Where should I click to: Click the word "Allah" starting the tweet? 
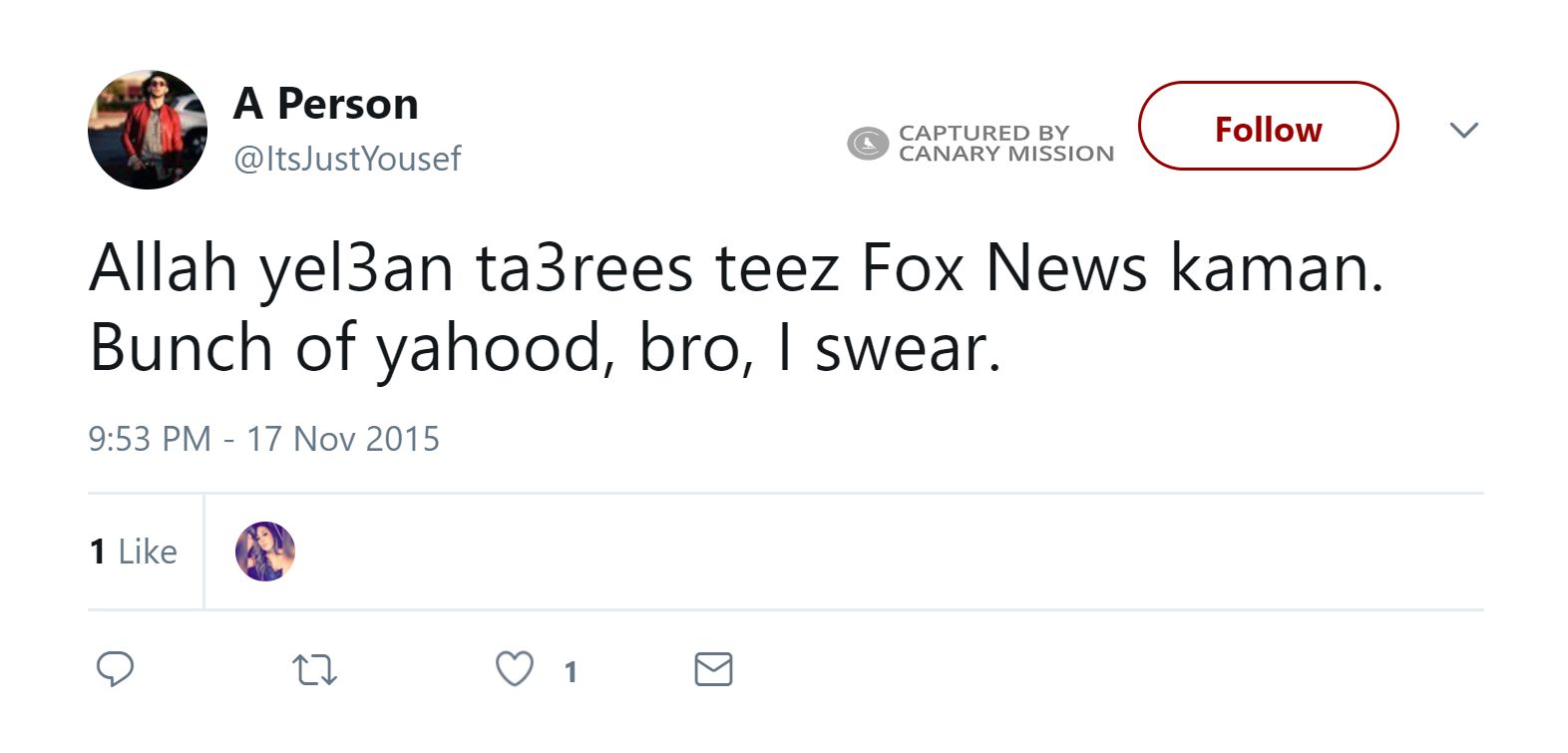click(x=164, y=268)
